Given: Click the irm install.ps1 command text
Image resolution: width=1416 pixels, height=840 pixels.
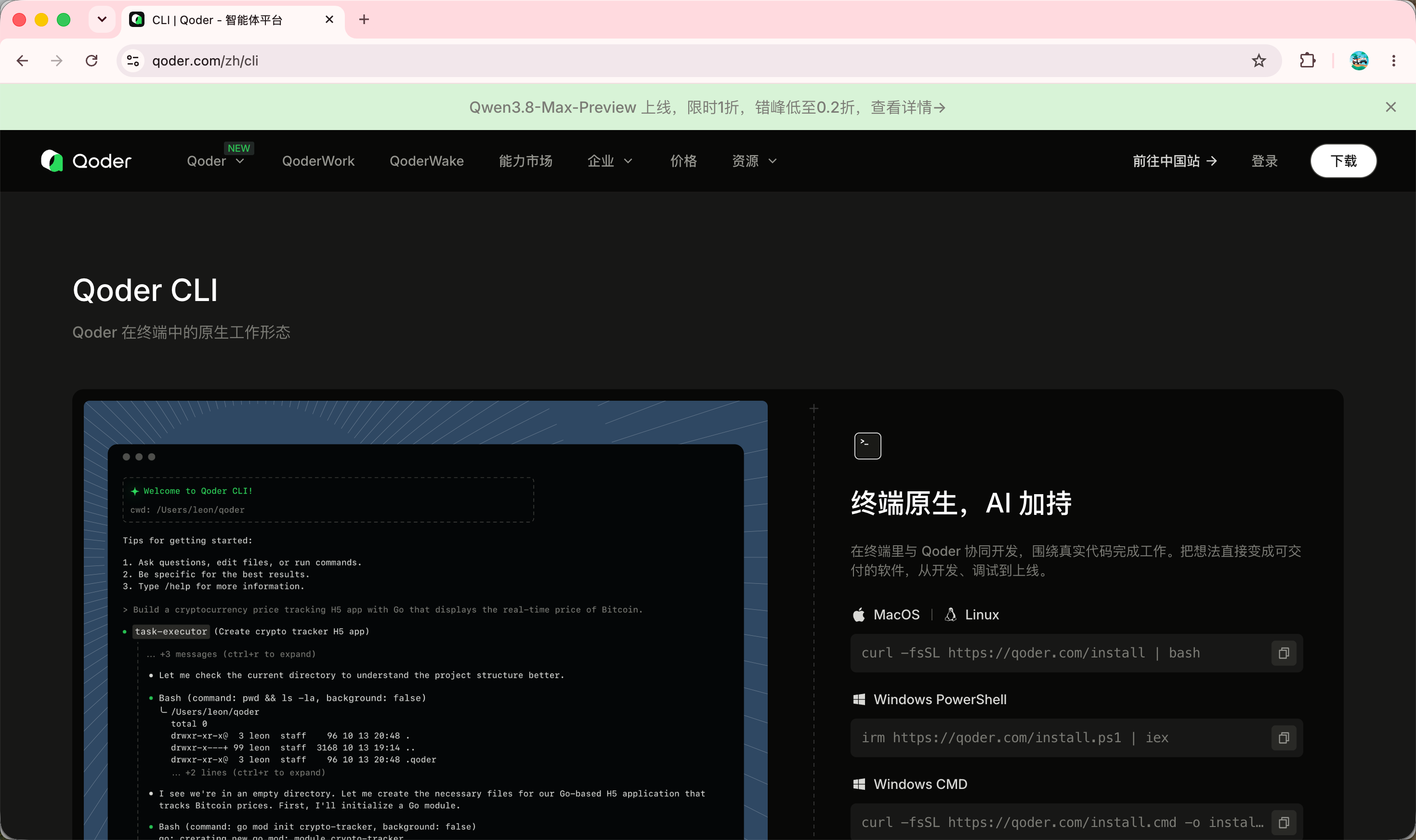Looking at the screenshot, I should click(x=1015, y=738).
